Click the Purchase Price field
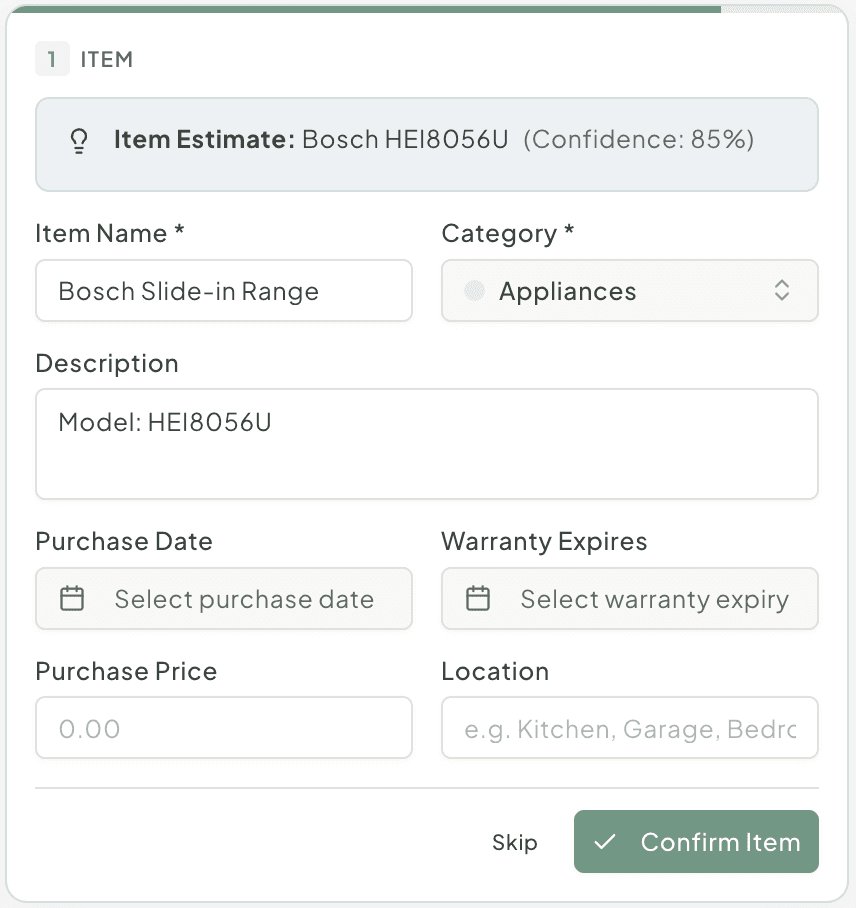 point(223,728)
